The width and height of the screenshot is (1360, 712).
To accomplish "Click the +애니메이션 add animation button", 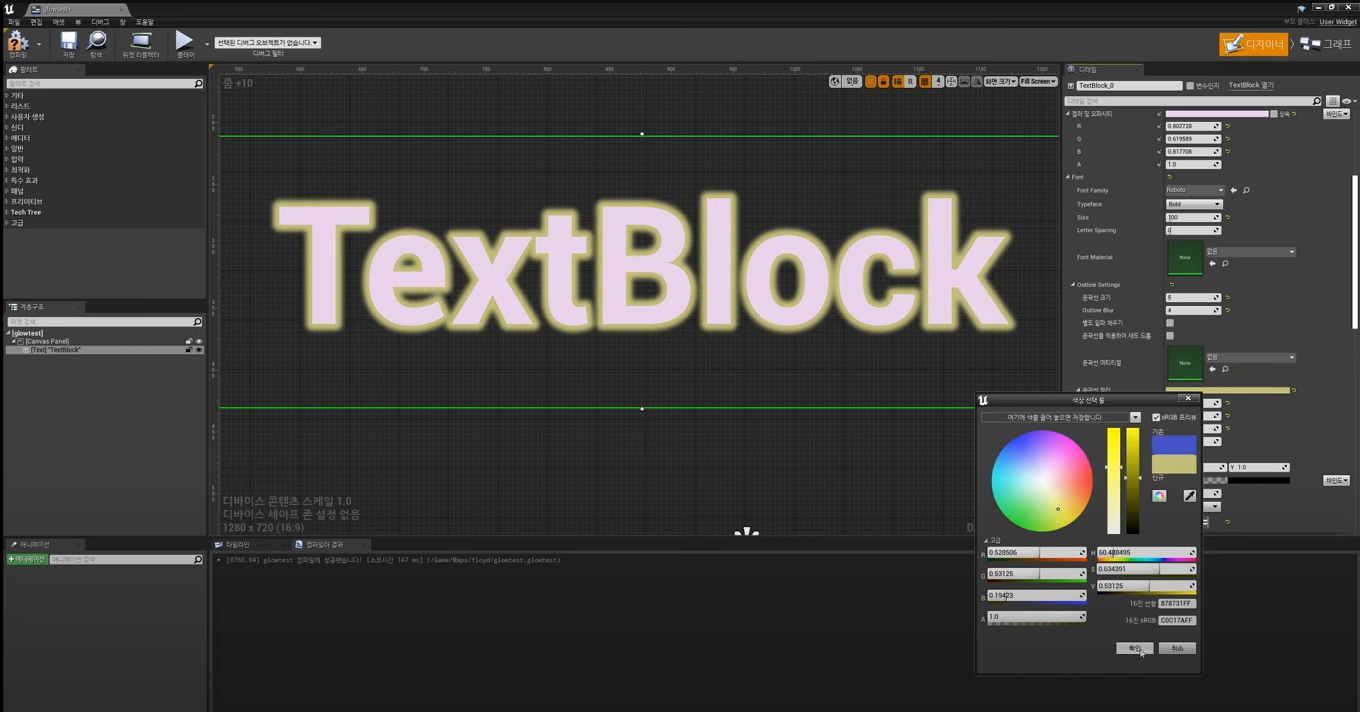I will (x=27, y=560).
